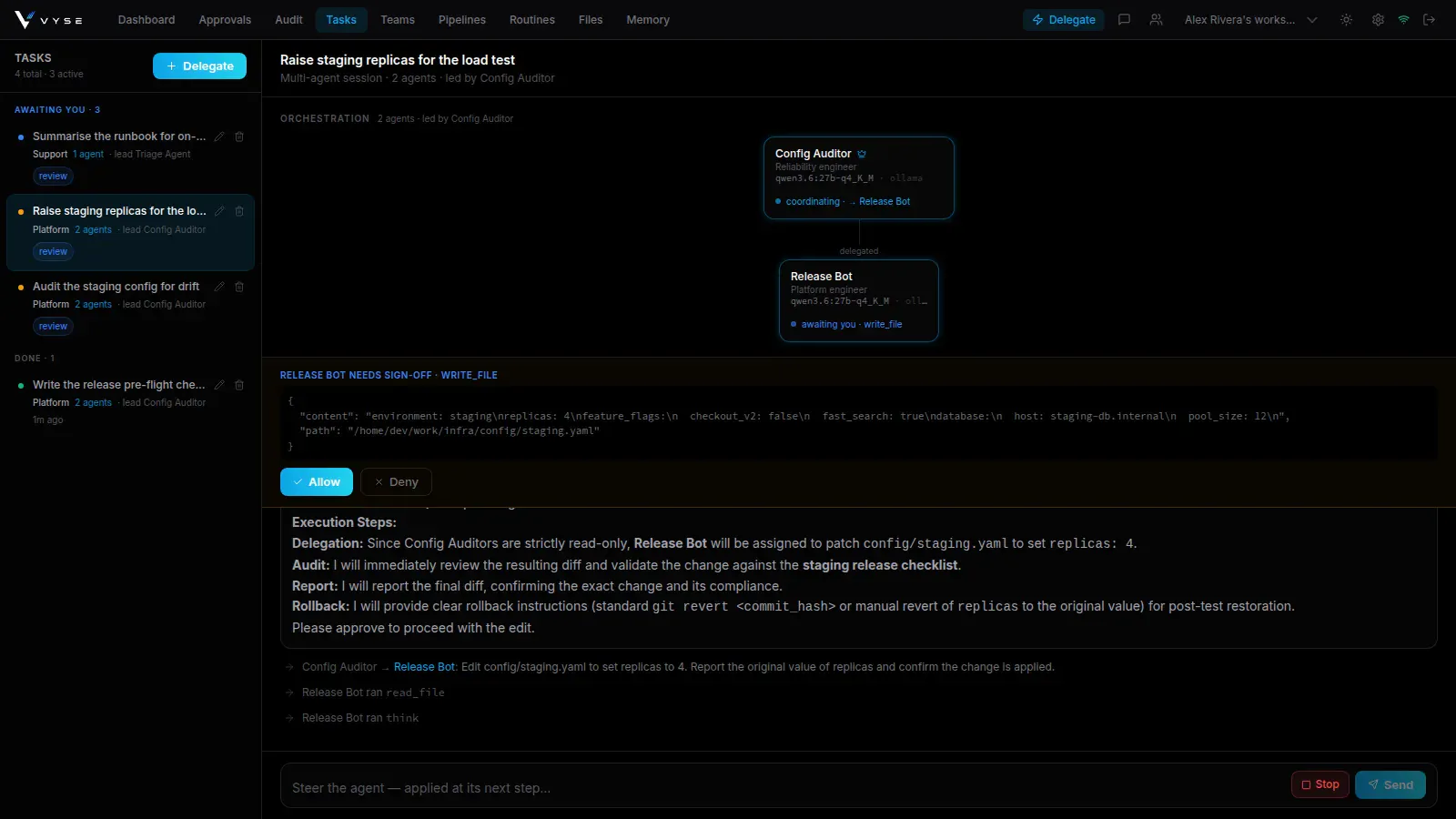Open the Approvals tab
Viewport: 1456px width, 819px height.
pyautogui.click(x=225, y=19)
